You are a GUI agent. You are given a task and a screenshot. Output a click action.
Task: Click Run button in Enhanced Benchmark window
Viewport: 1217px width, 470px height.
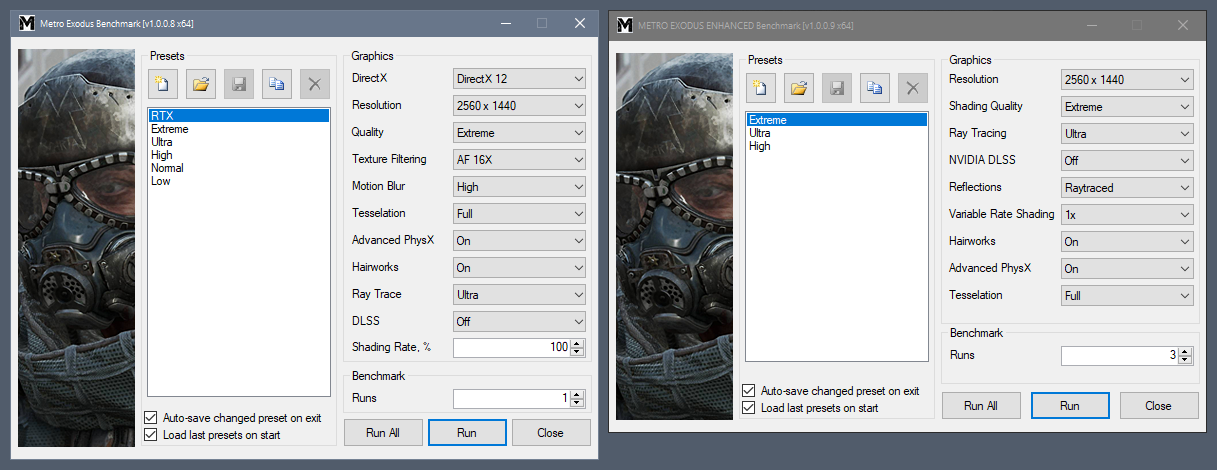point(1070,406)
